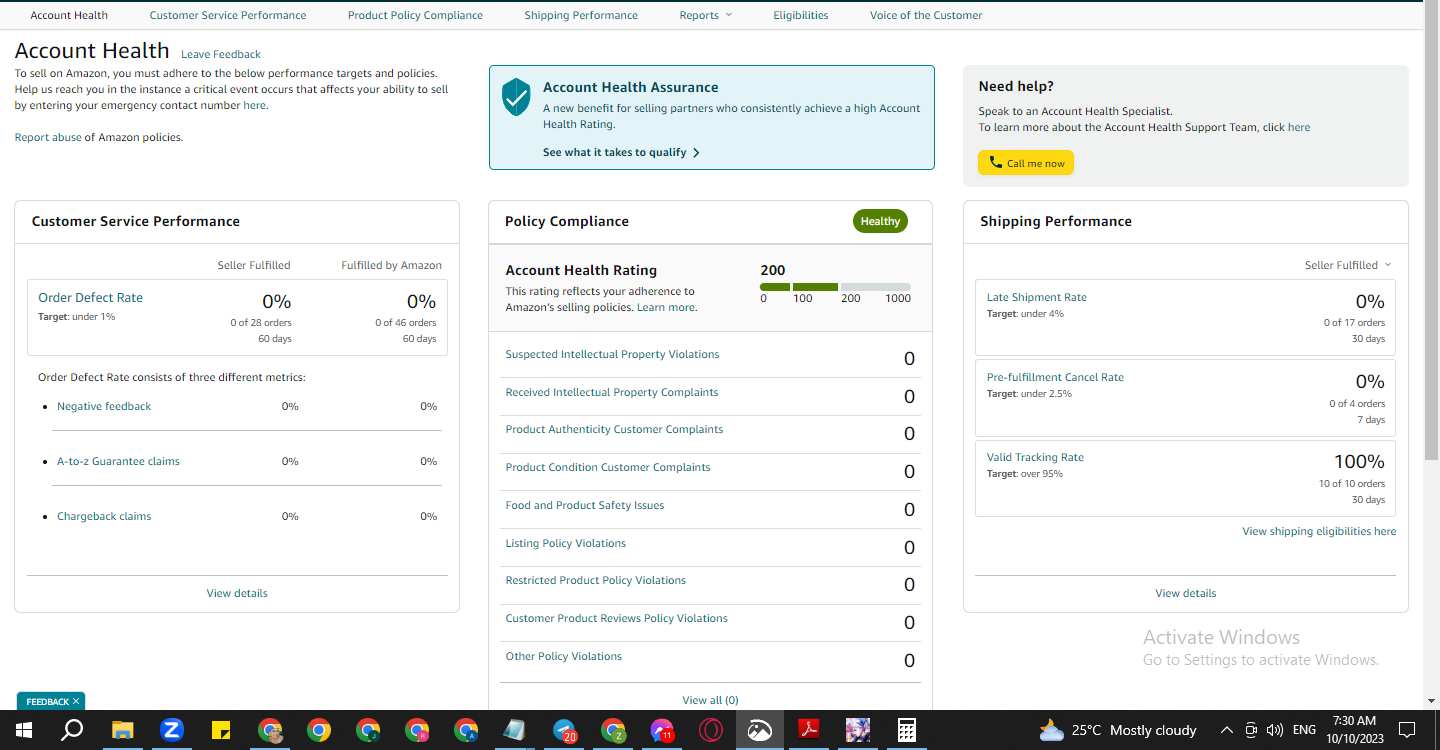Click View all (0) under Policy Compliance
The height and width of the screenshot is (750, 1440).
tap(710, 700)
